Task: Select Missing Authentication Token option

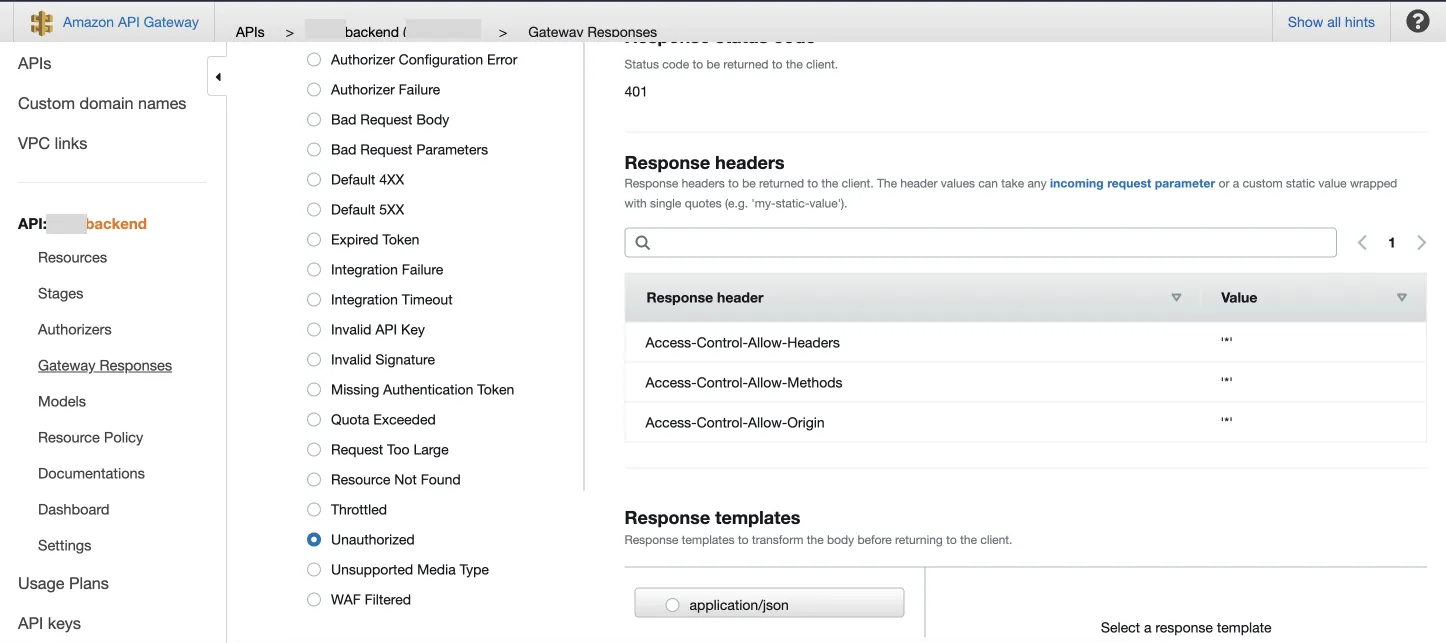Action: click(x=314, y=389)
